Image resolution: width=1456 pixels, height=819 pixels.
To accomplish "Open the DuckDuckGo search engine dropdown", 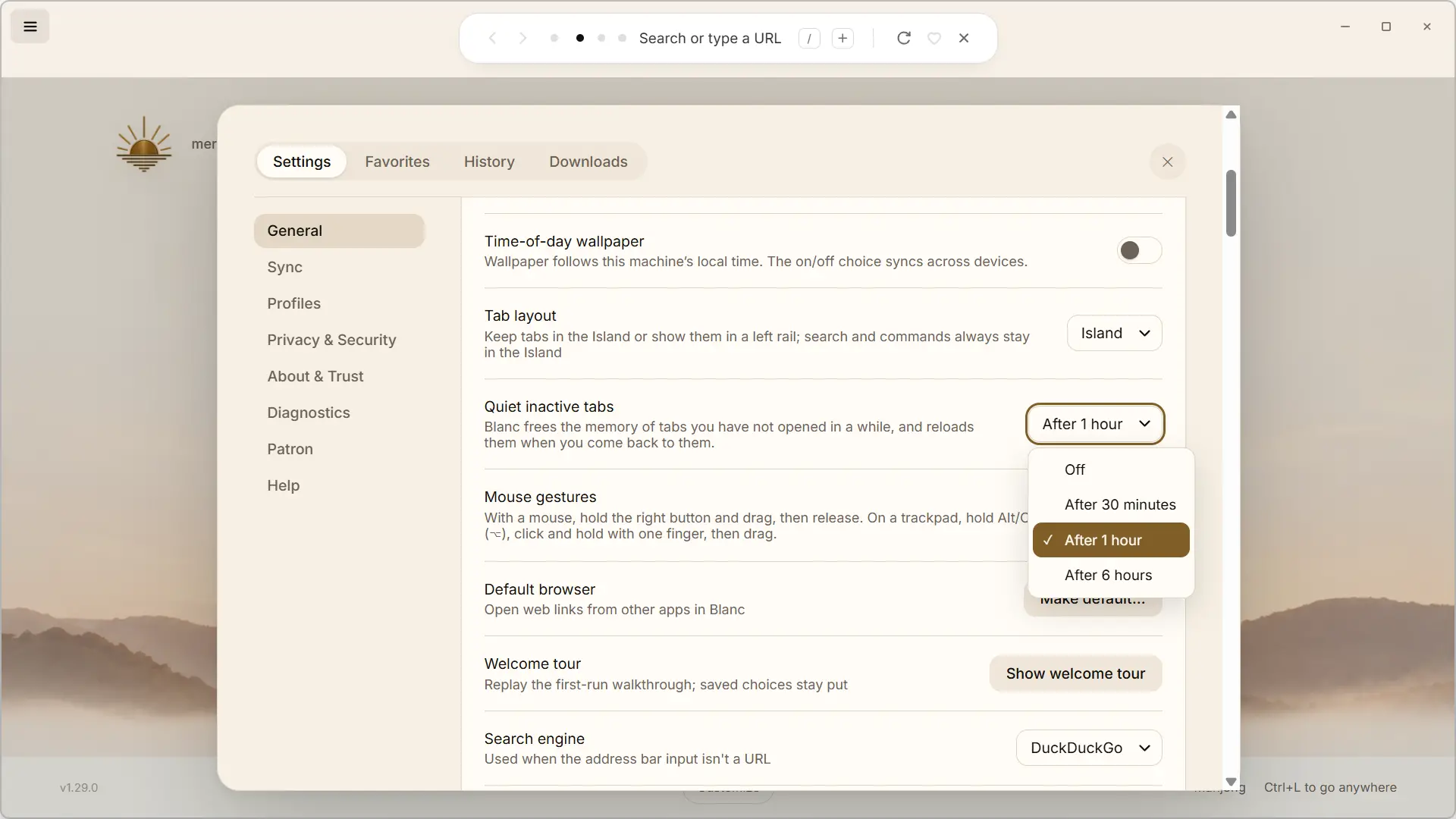I will (x=1089, y=748).
